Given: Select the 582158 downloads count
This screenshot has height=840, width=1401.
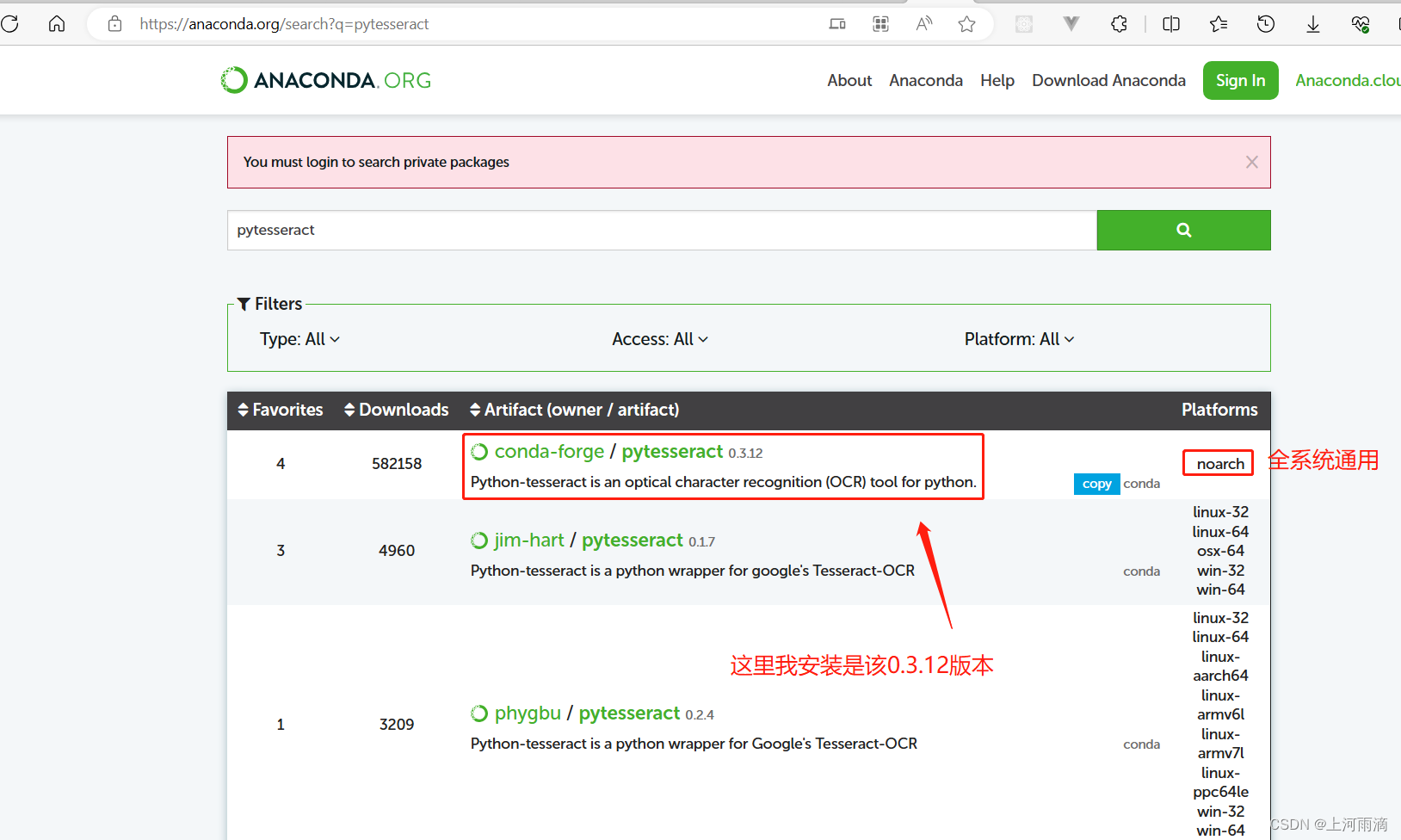Looking at the screenshot, I should coord(397,464).
